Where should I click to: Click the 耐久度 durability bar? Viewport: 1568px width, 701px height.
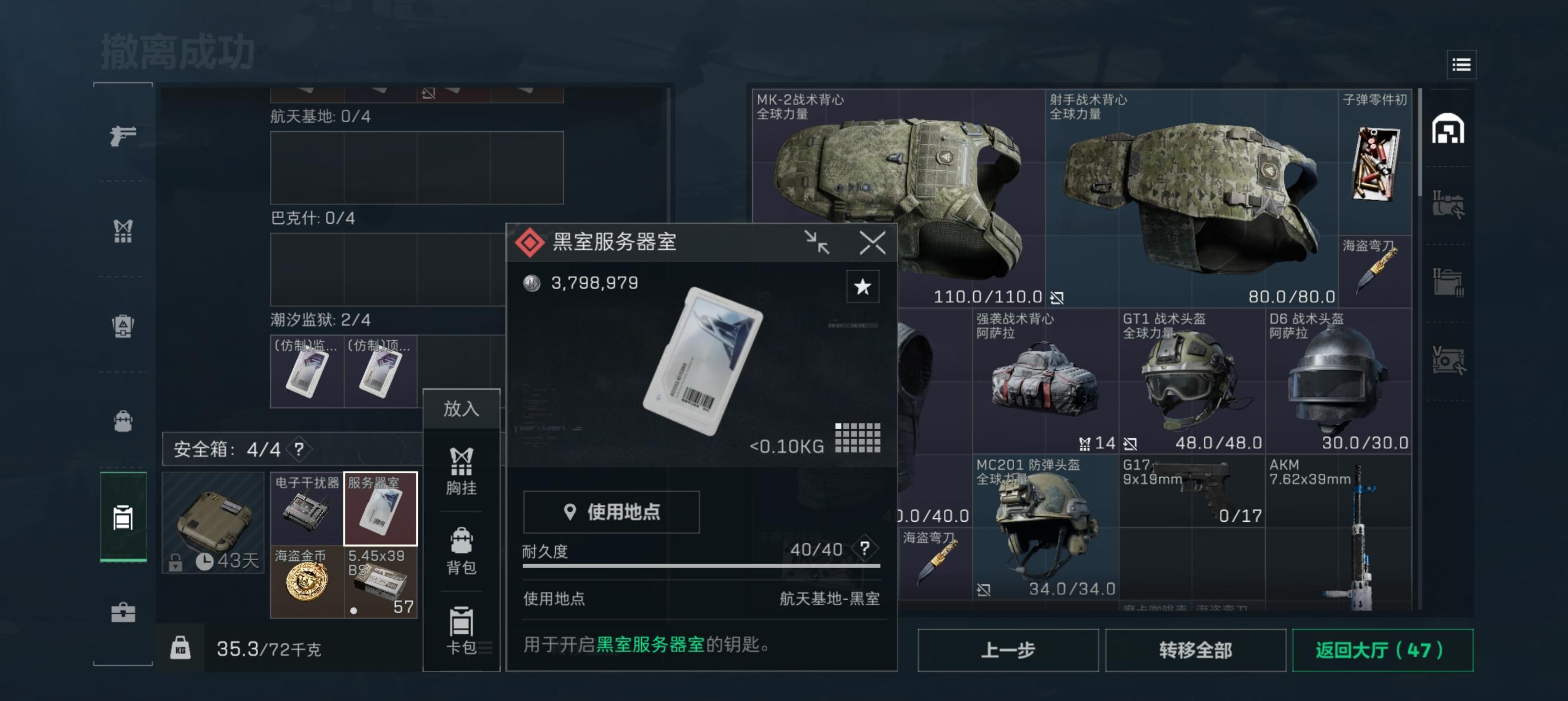click(701, 566)
